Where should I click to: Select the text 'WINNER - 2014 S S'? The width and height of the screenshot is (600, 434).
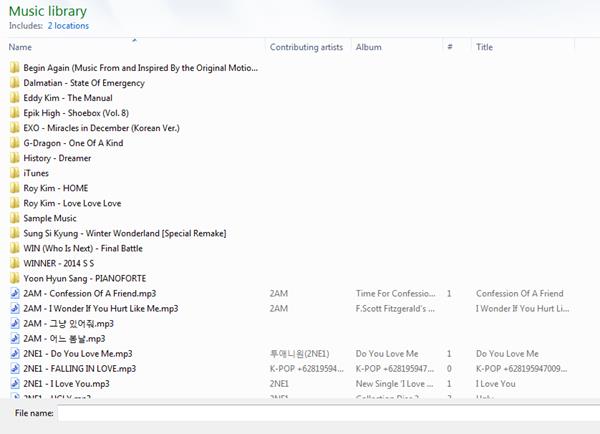pyautogui.click(x=59, y=263)
